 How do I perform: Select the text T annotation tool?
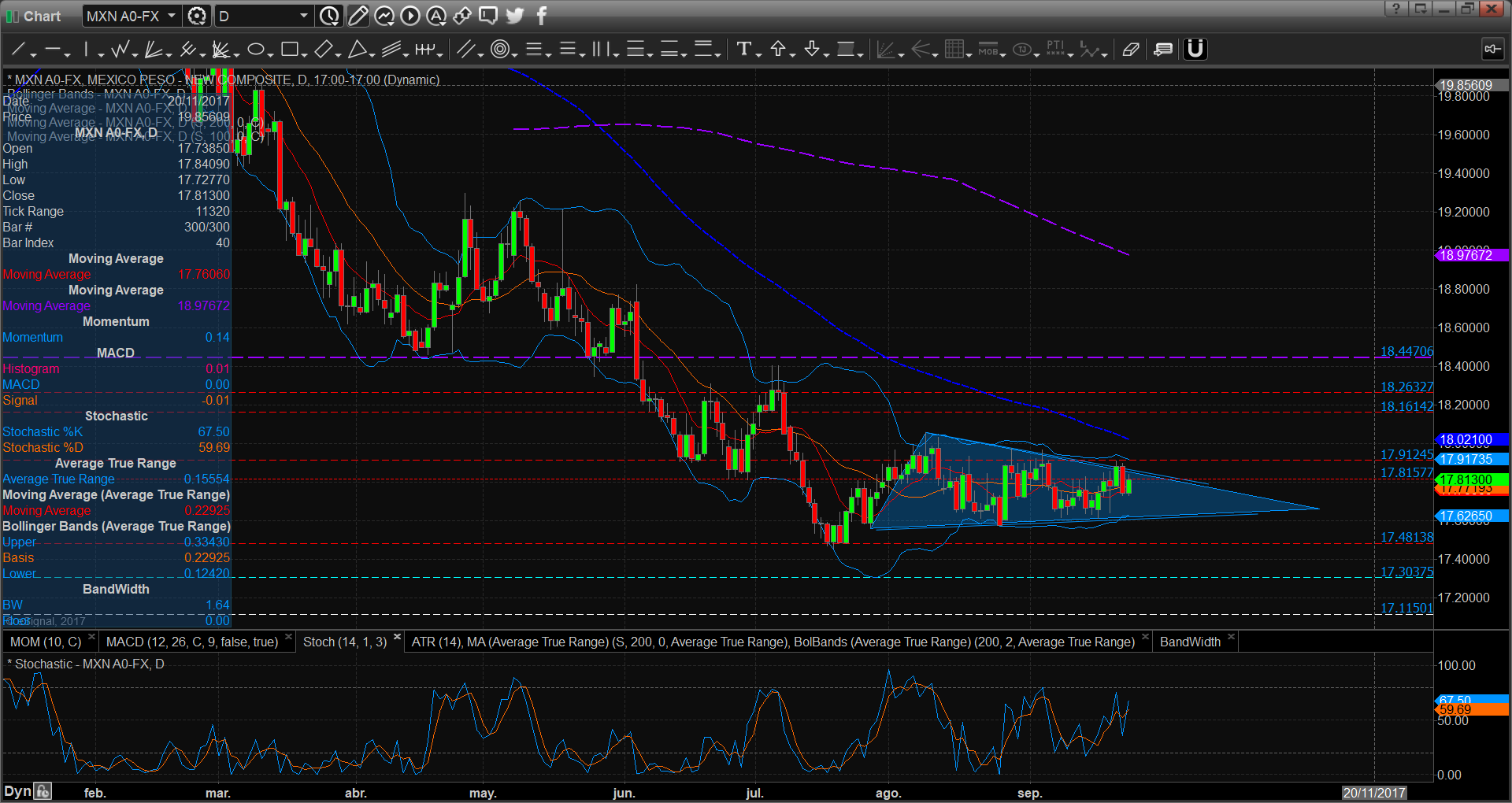[x=743, y=50]
